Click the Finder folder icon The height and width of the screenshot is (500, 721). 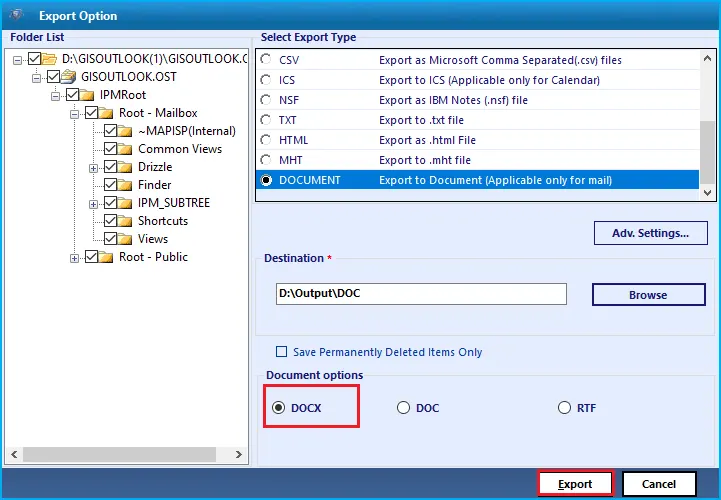125,185
